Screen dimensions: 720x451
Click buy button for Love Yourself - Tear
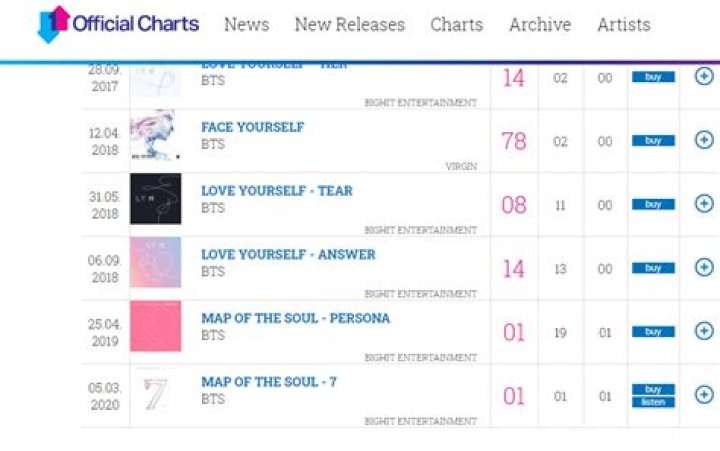(x=653, y=204)
